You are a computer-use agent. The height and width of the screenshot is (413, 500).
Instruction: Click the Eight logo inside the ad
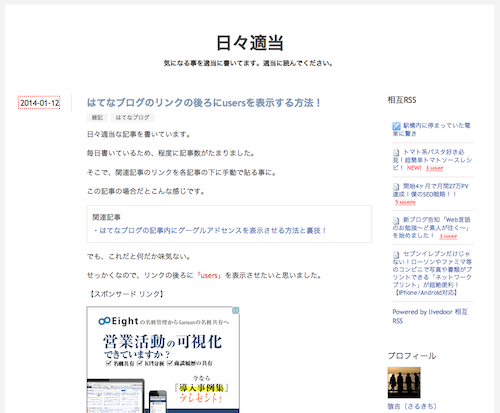click(118, 321)
